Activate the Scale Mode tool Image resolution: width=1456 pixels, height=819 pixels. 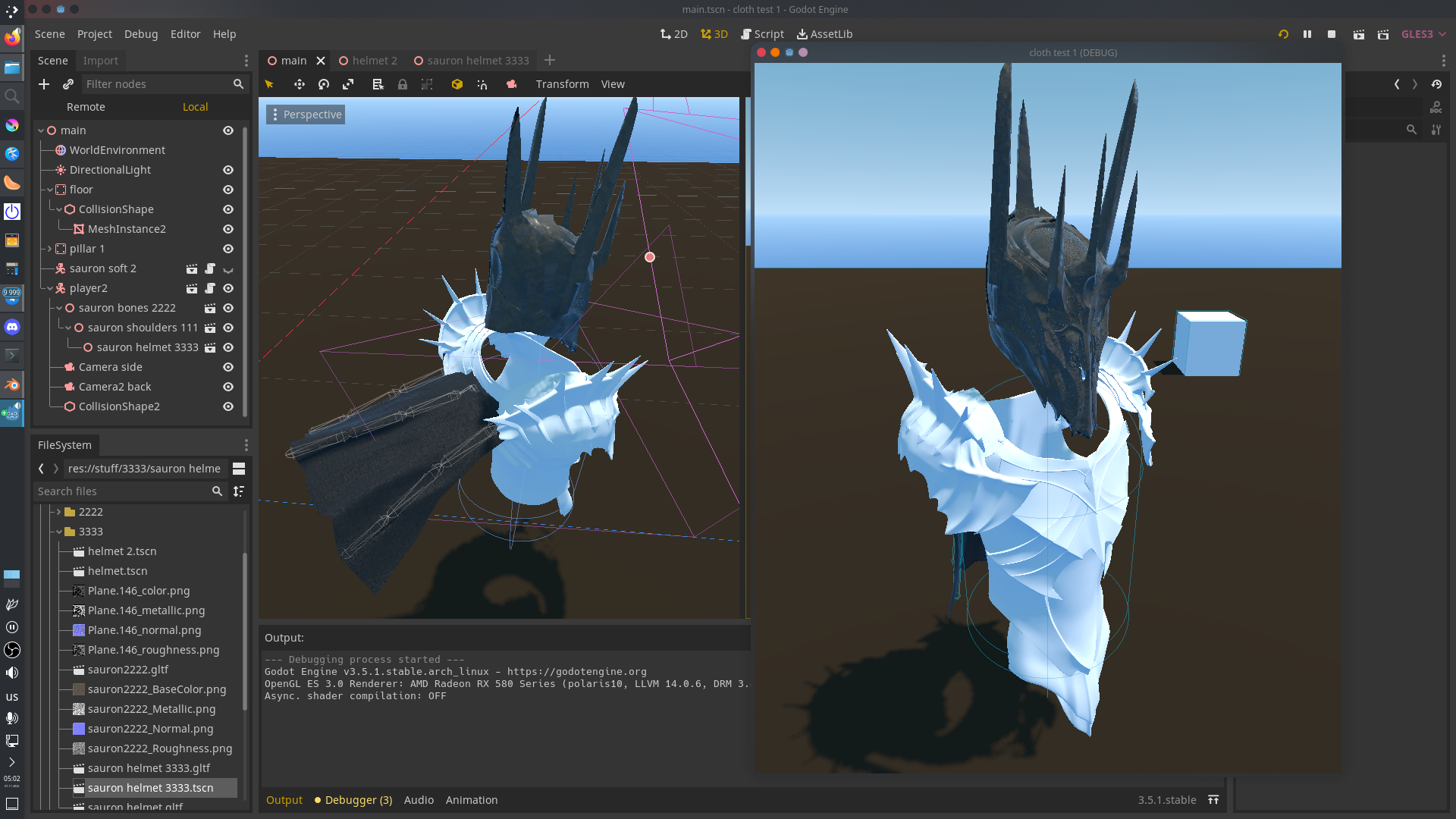point(348,84)
